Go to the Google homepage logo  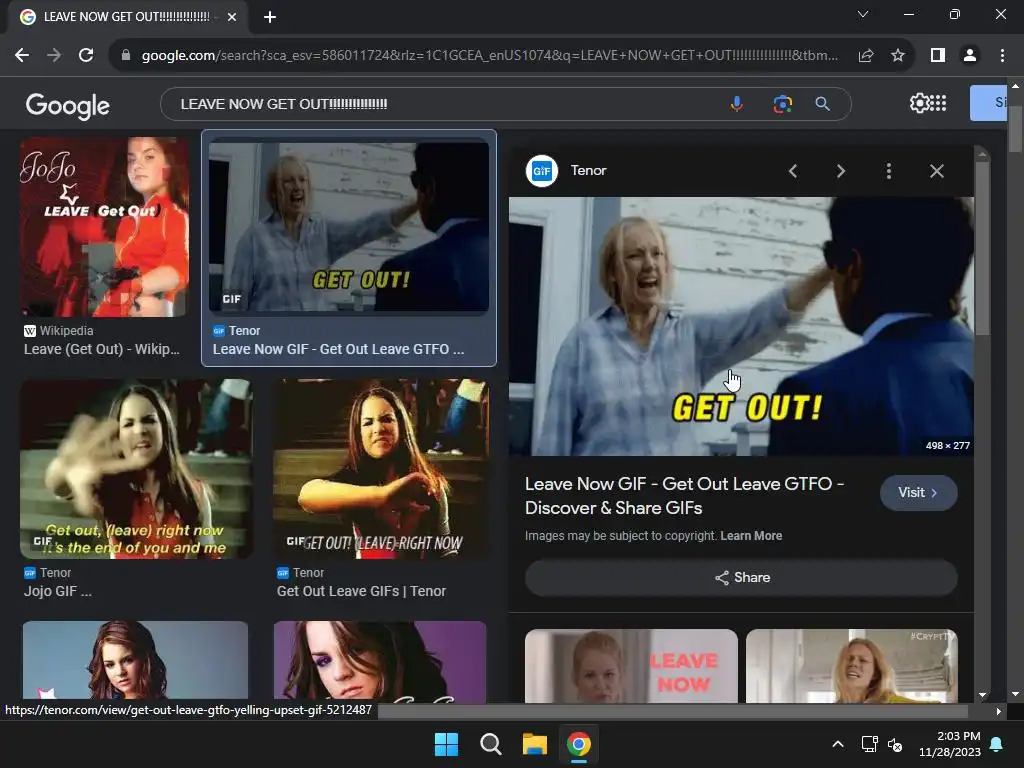pos(68,105)
